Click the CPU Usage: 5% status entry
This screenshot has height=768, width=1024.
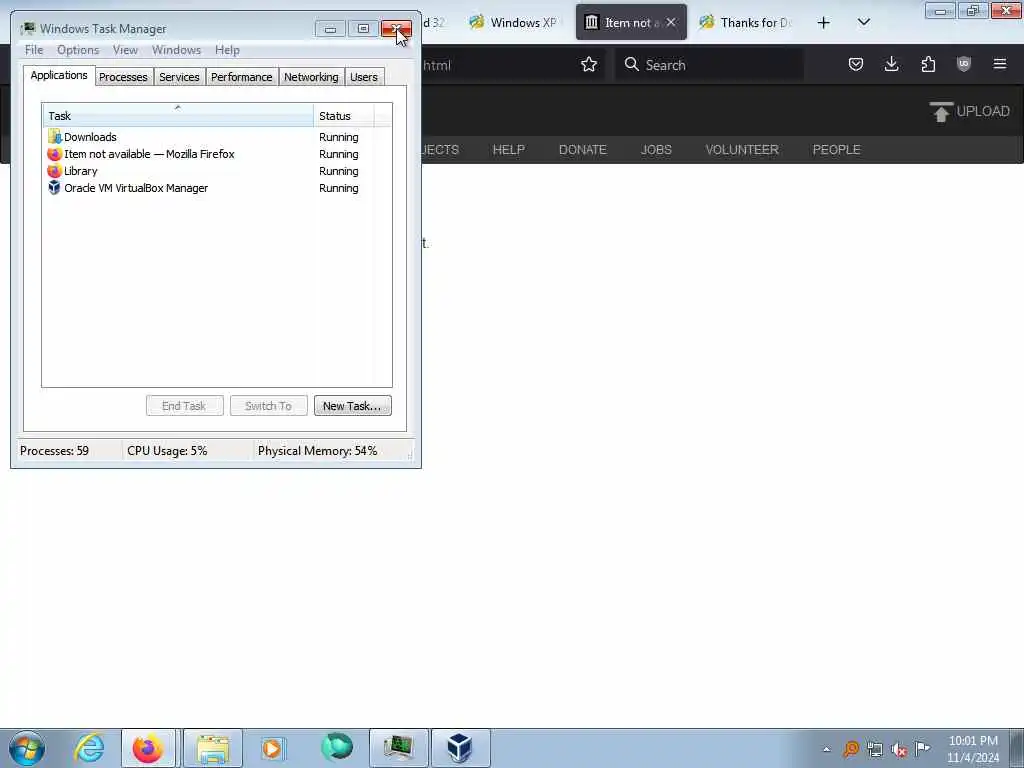(x=167, y=451)
